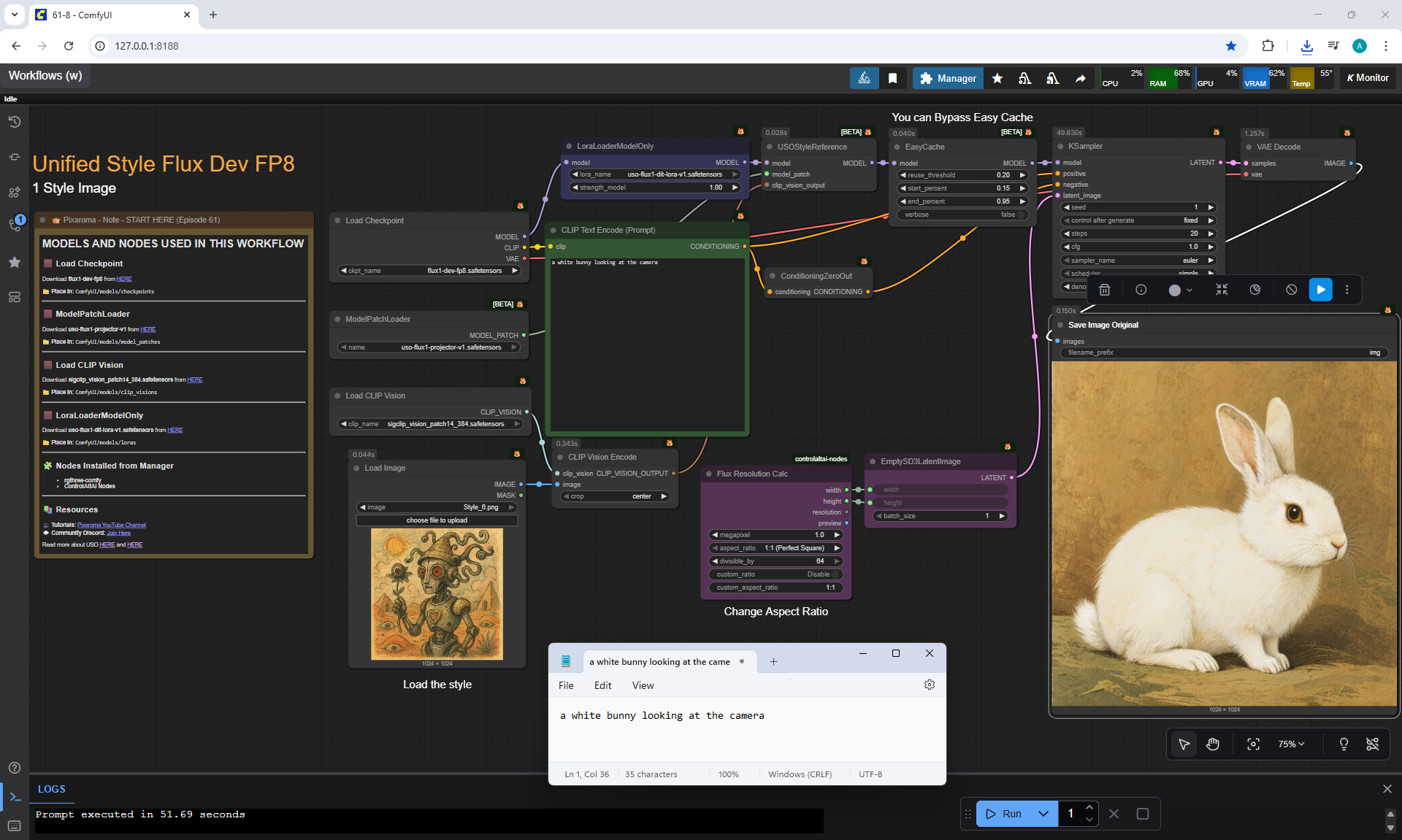
Task: Select the hand pan tool
Action: coord(1213,744)
